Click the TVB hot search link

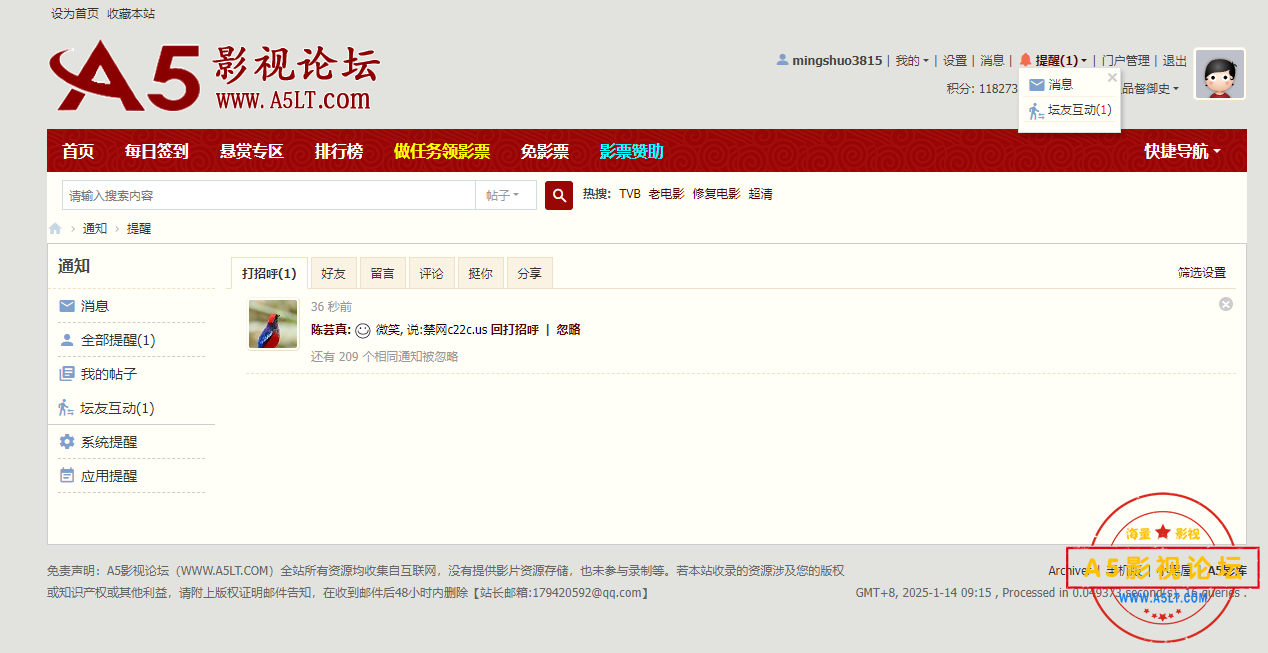click(630, 194)
